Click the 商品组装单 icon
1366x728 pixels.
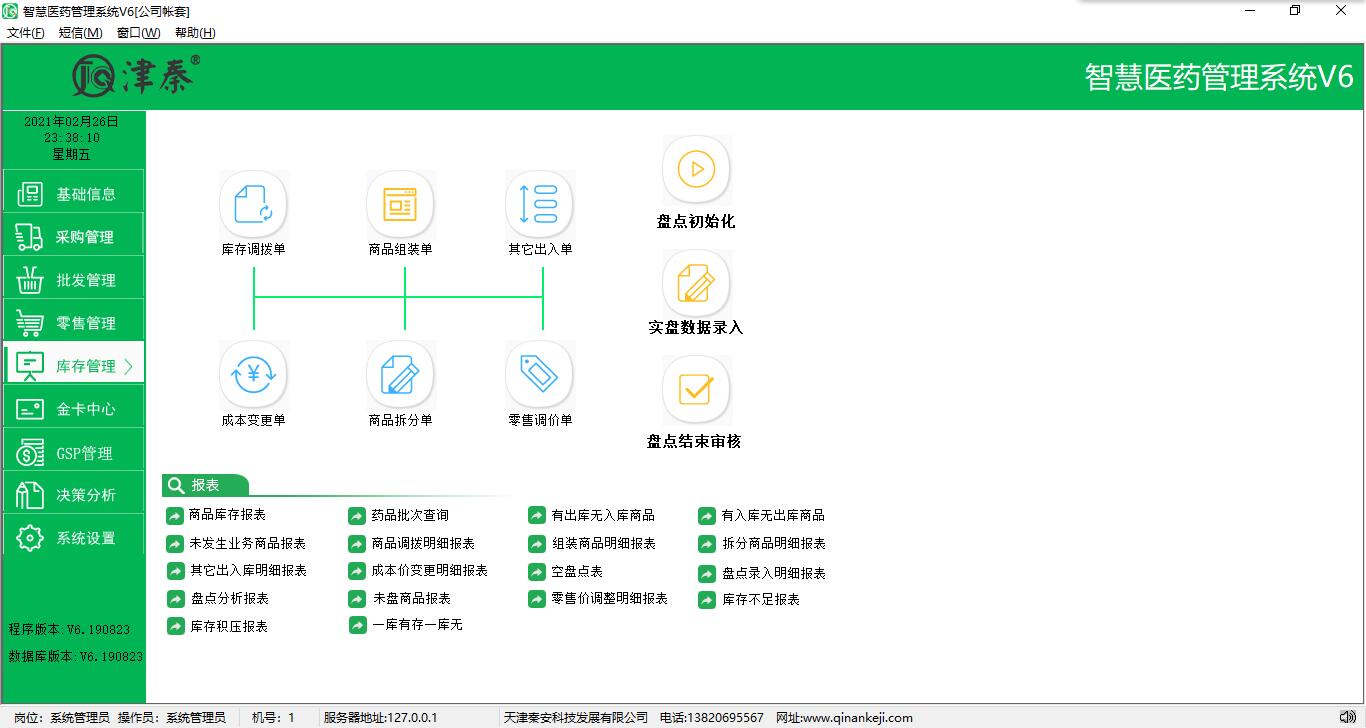click(x=400, y=204)
